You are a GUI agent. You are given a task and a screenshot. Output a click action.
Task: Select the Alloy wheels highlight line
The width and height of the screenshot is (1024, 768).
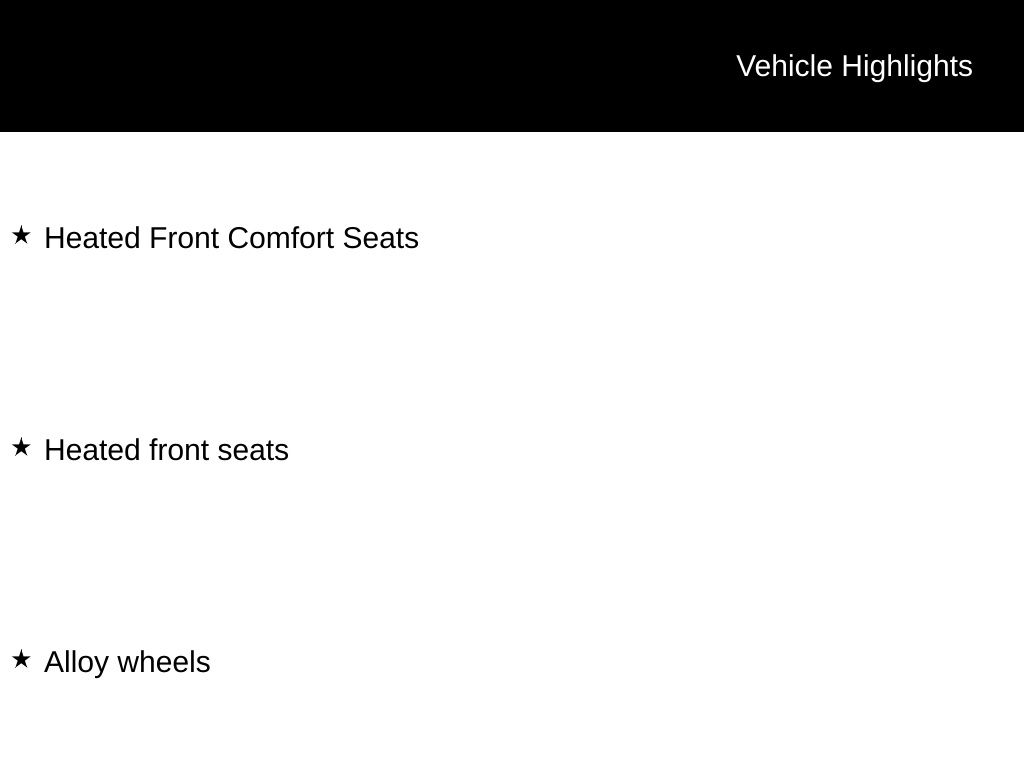(x=127, y=663)
